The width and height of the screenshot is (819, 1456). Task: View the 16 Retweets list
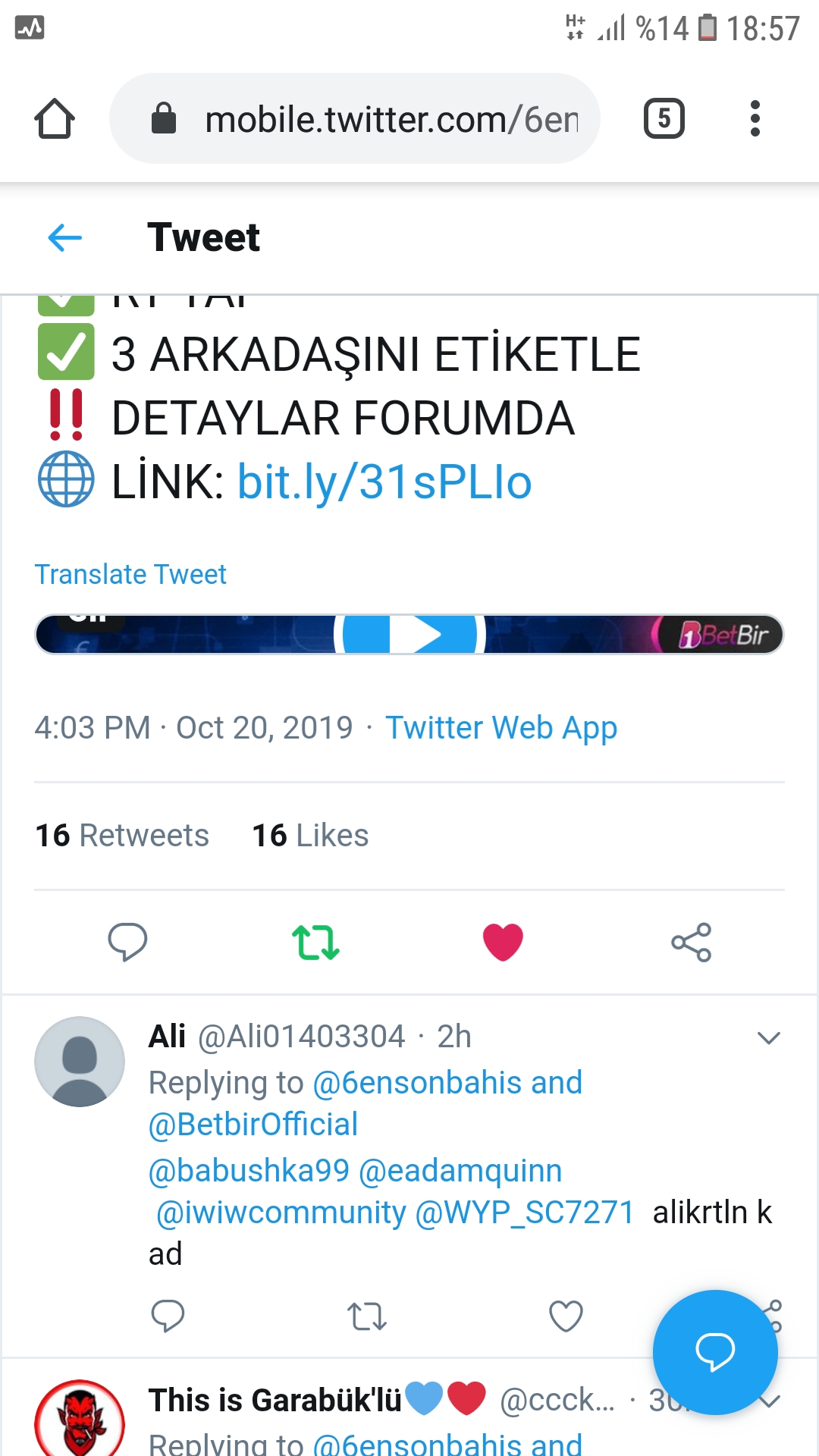122,836
